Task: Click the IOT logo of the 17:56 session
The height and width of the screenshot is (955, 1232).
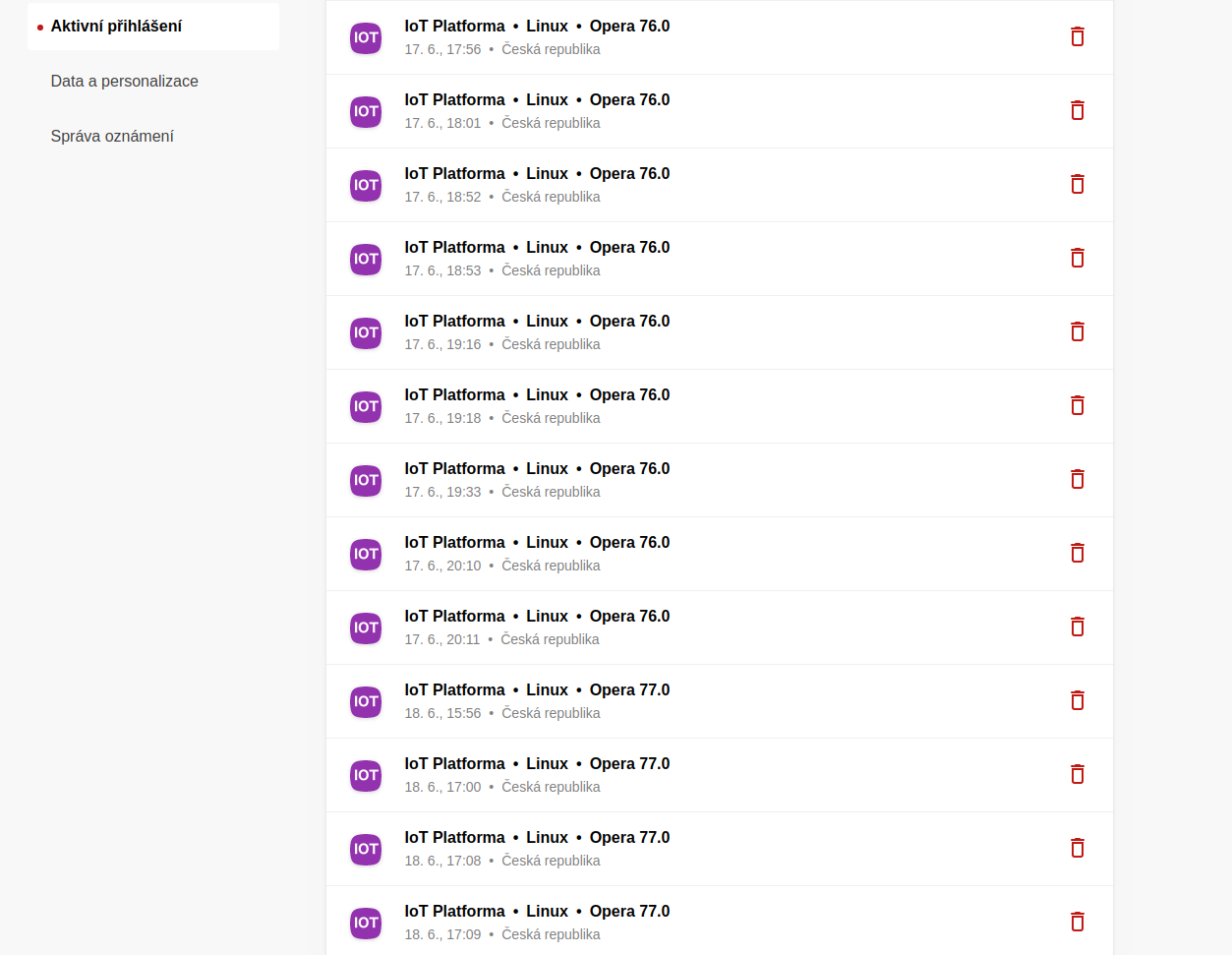Action: click(x=366, y=37)
